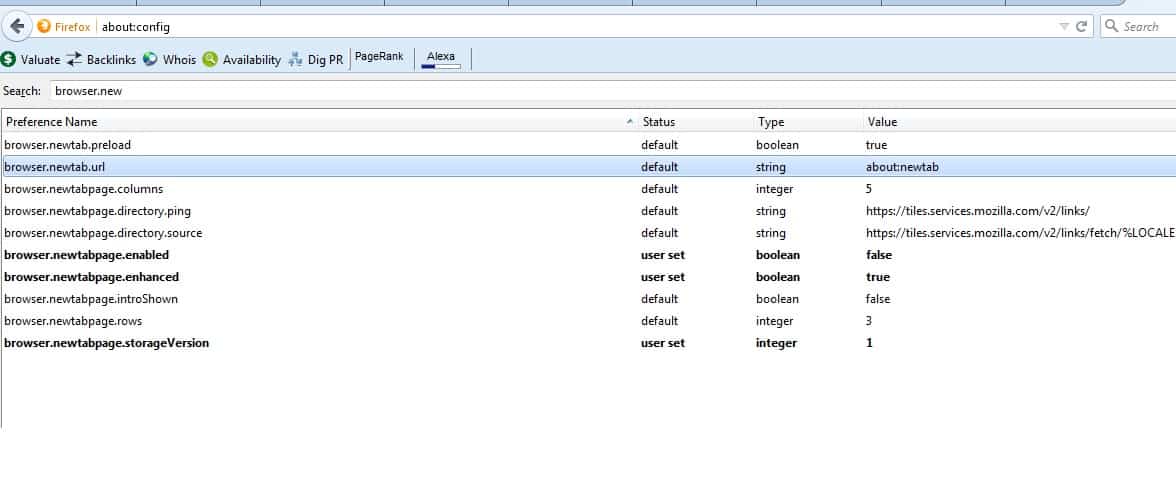Open the address bar history dropdown arrow
Viewport: 1176px width, 504px height.
click(x=1064, y=27)
